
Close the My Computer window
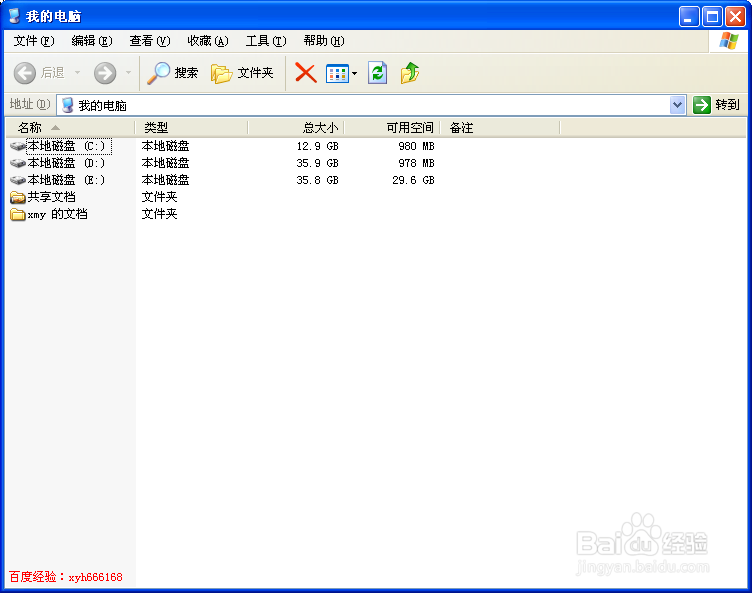(x=735, y=17)
